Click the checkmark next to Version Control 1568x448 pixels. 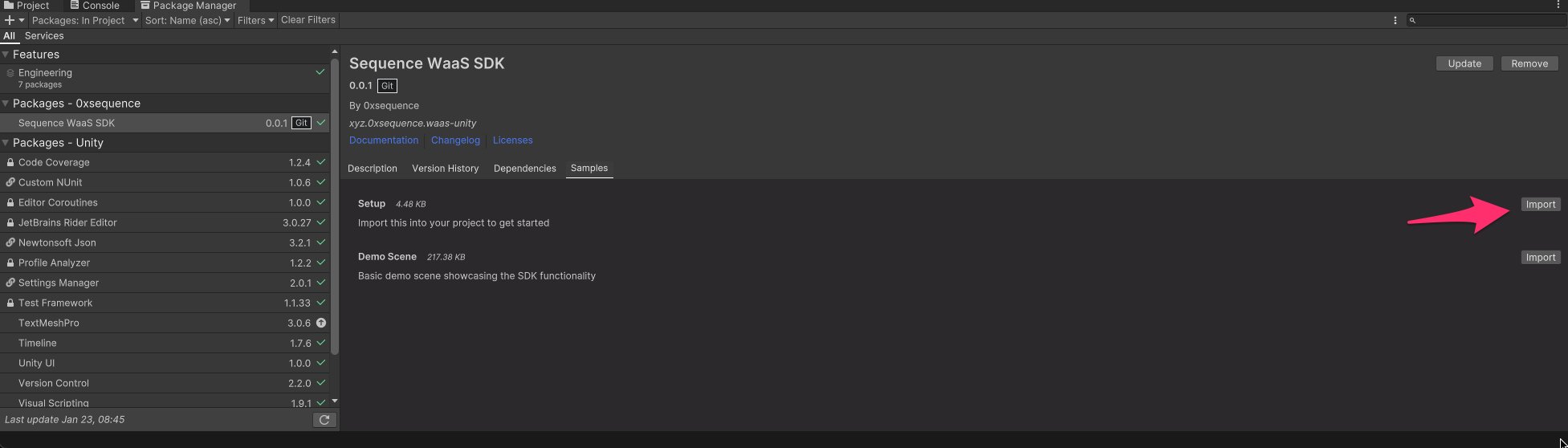click(x=321, y=383)
